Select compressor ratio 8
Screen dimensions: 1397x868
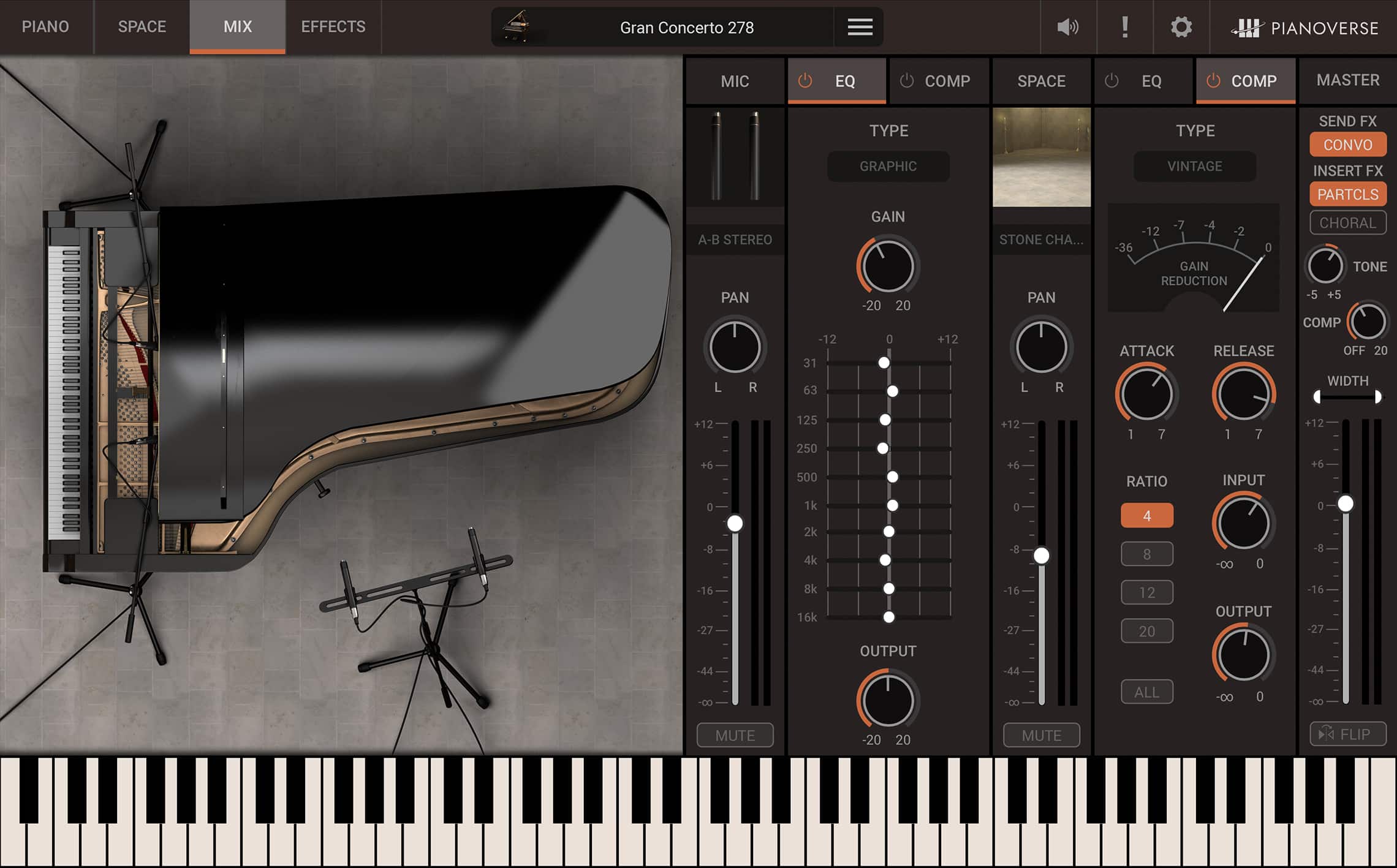click(x=1146, y=553)
